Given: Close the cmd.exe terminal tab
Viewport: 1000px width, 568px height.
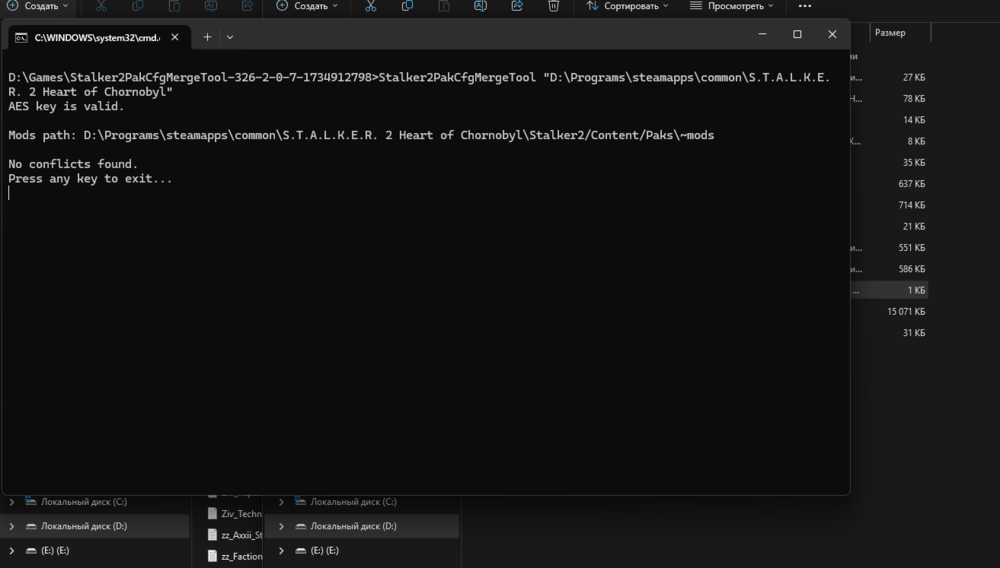Looking at the screenshot, I should (176, 37).
